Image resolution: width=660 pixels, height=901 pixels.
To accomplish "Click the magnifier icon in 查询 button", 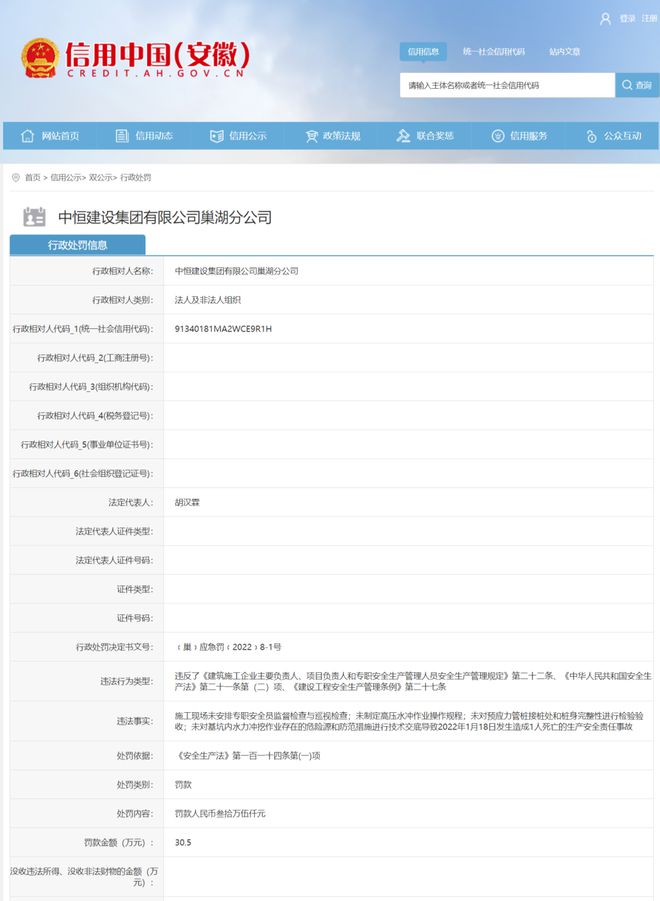I will 626,85.
